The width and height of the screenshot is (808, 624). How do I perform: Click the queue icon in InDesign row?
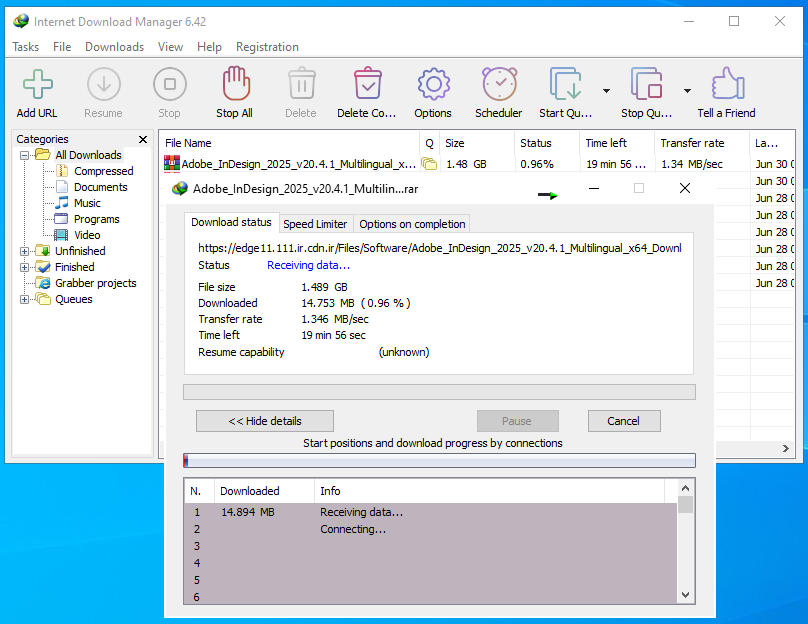(x=429, y=164)
